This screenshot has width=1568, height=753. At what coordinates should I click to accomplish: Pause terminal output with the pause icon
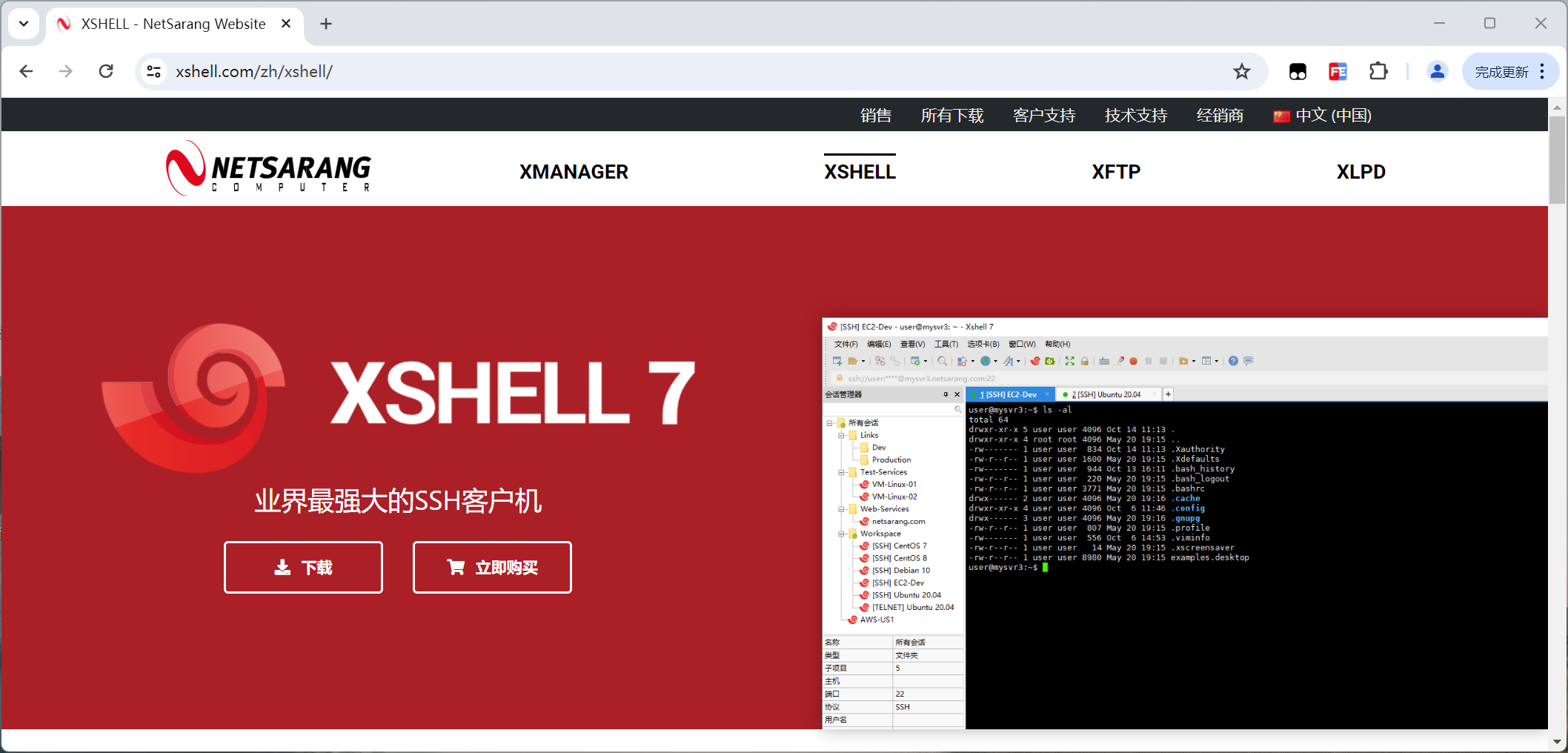(x=1149, y=361)
